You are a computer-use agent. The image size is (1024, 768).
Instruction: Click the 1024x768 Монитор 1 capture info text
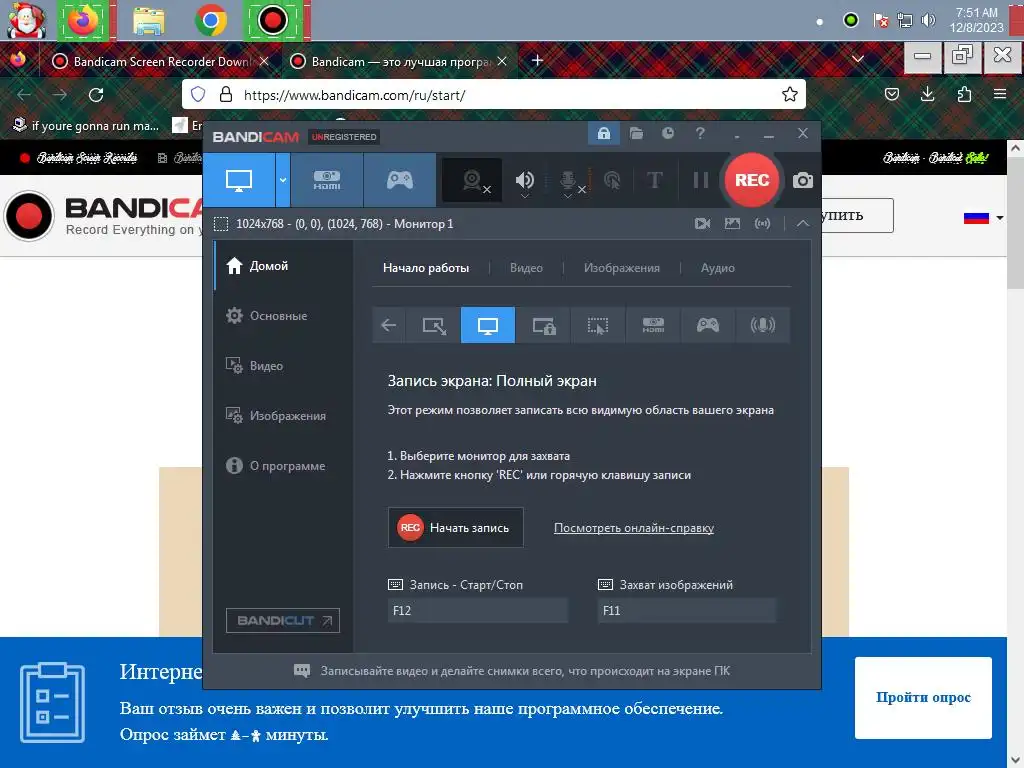(345, 224)
